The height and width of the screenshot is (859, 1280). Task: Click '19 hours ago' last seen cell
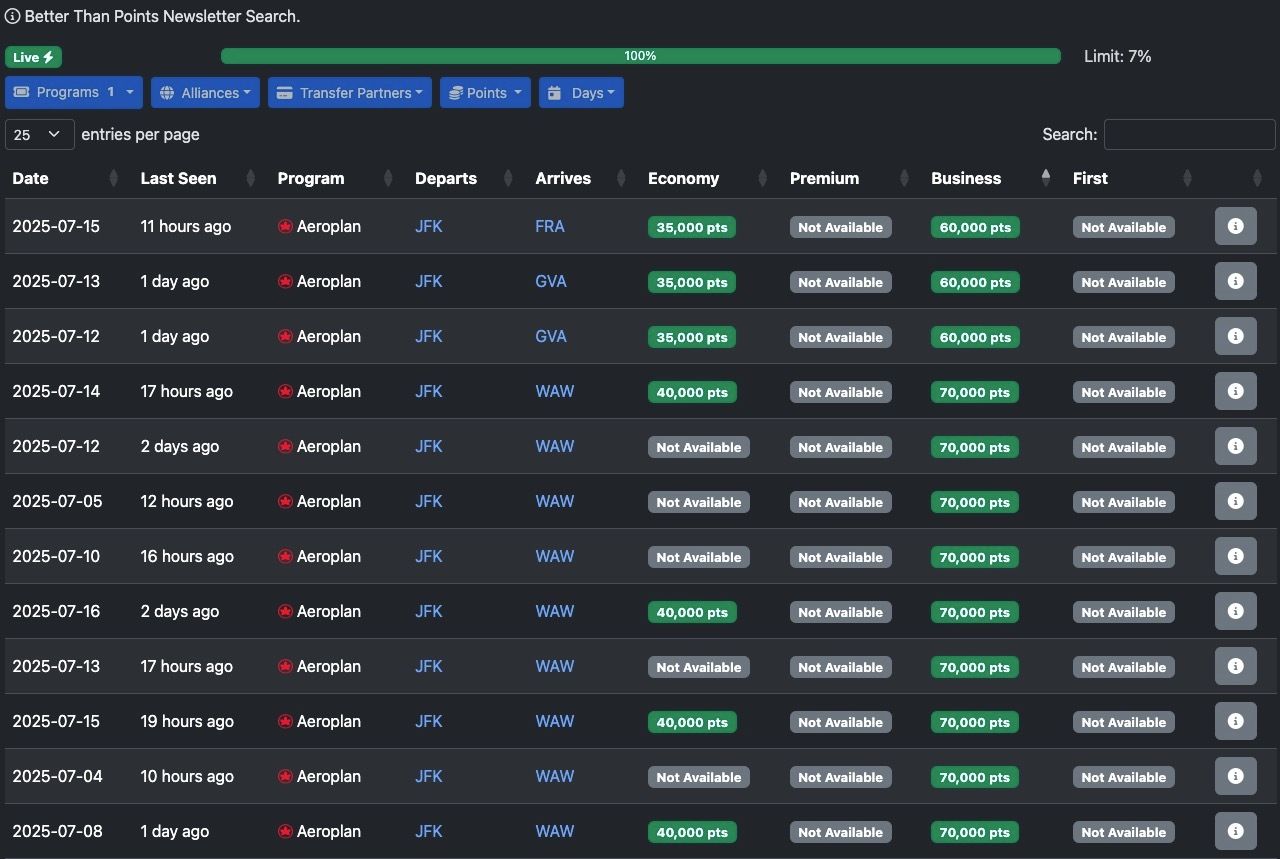(187, 722)
